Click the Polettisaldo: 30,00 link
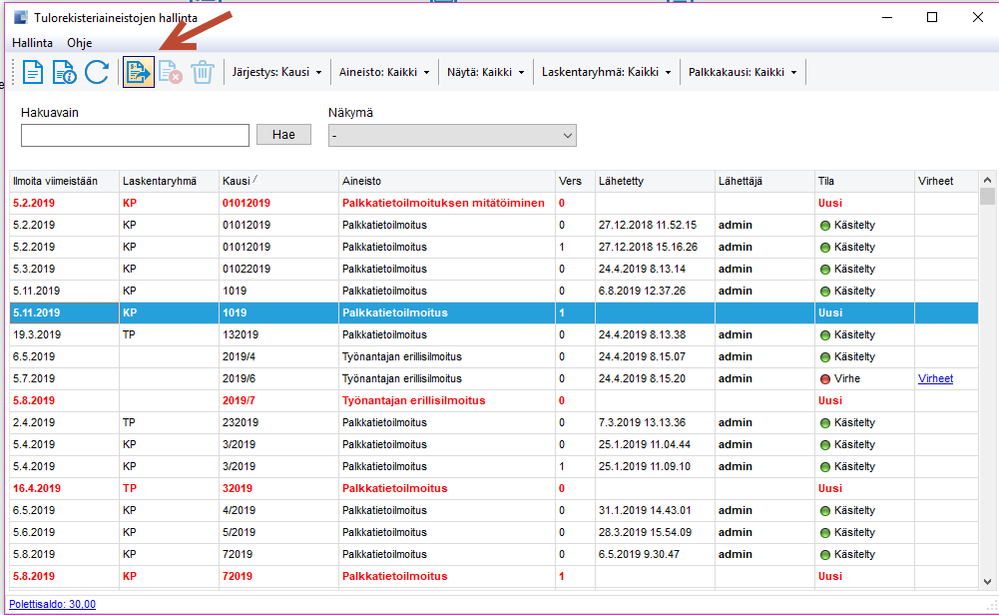 52,604
